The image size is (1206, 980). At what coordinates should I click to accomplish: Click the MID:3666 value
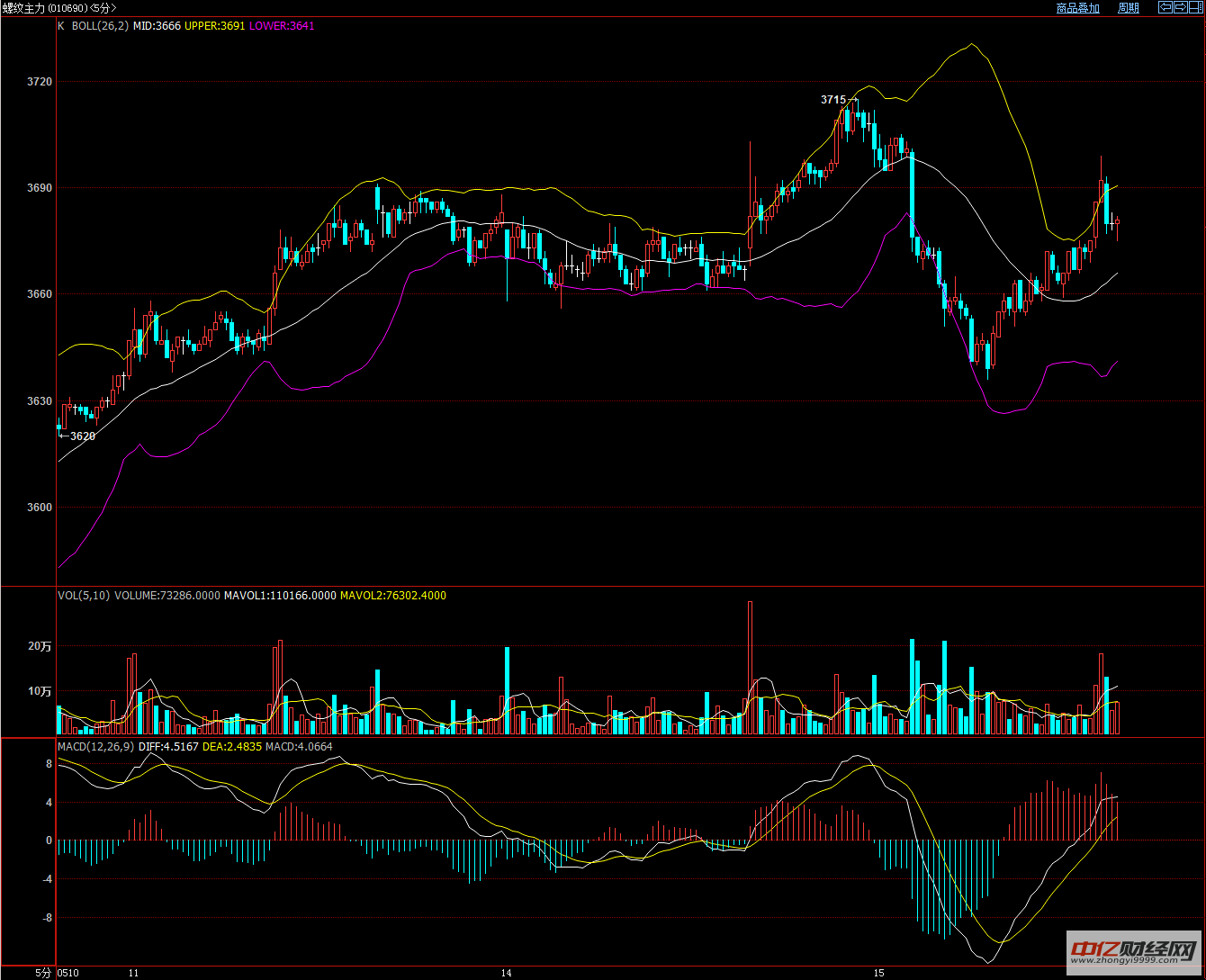tap(157, 26)
